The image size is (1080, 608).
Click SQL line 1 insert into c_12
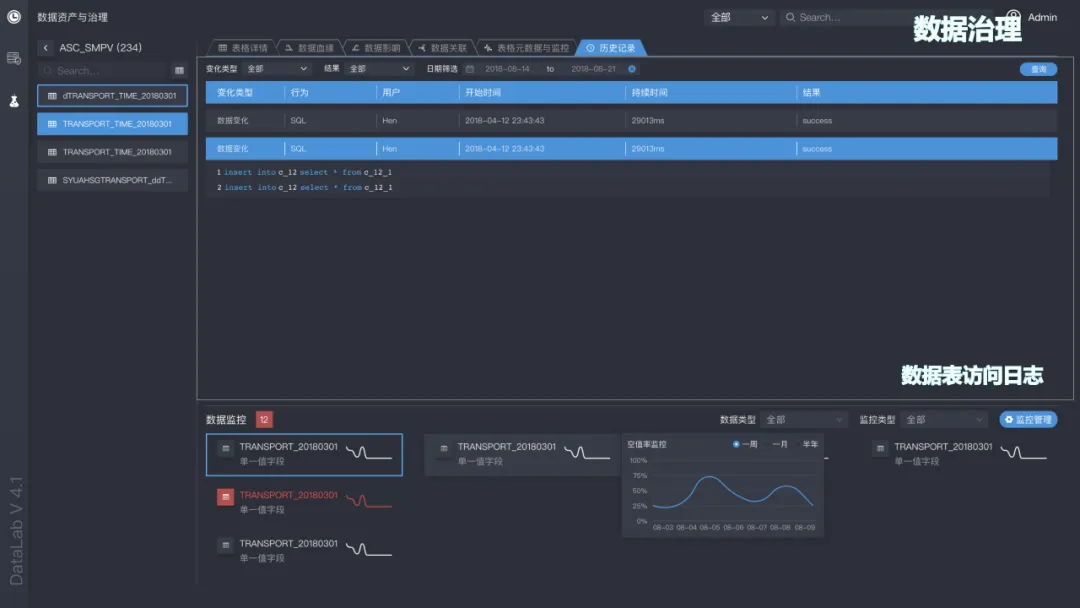(x=304, y=172)
